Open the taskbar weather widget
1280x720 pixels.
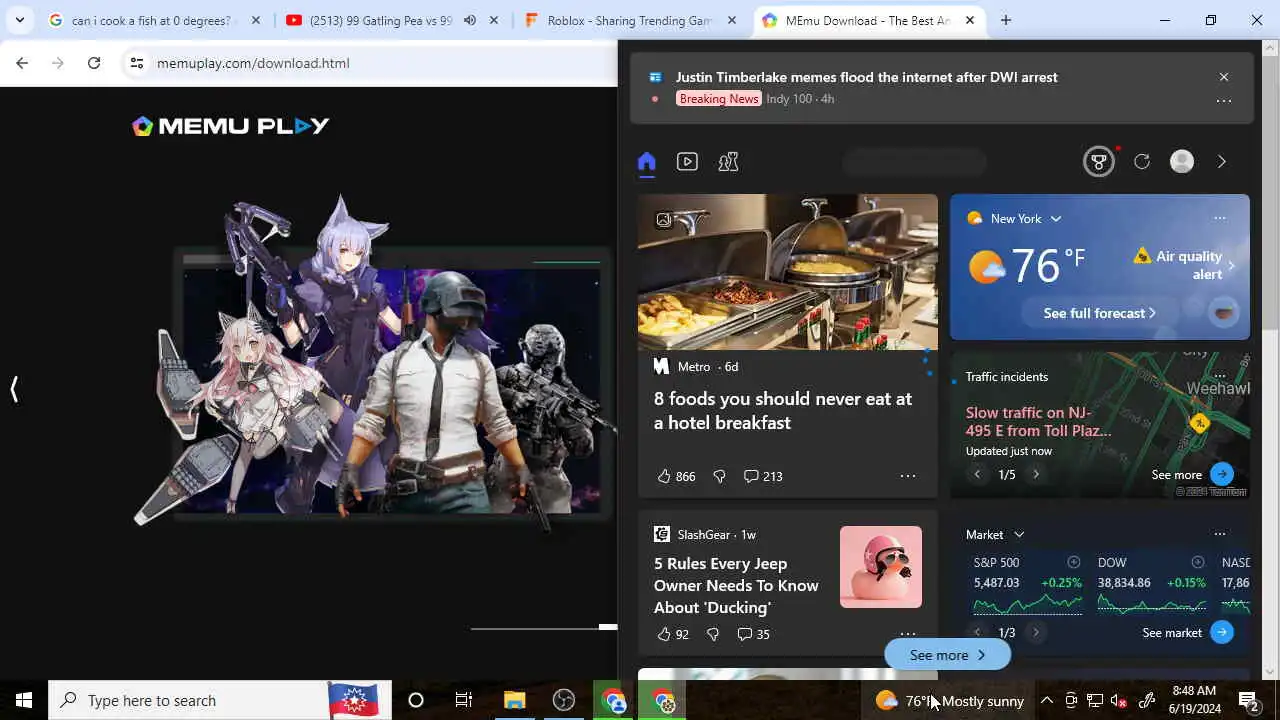[950, 700]
